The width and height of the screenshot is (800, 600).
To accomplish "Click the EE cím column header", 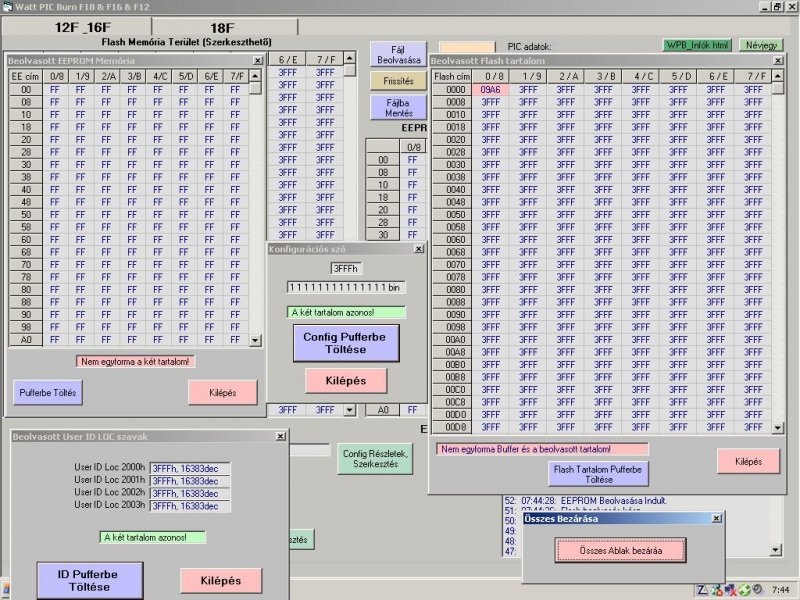I will pos(26,76).
